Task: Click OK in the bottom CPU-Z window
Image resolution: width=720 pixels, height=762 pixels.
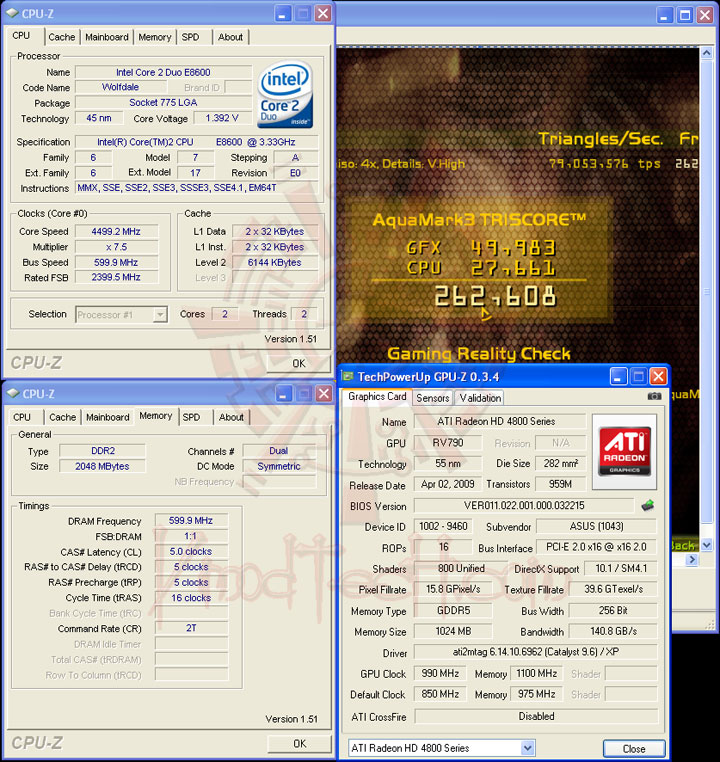Action: click(300, 744)
